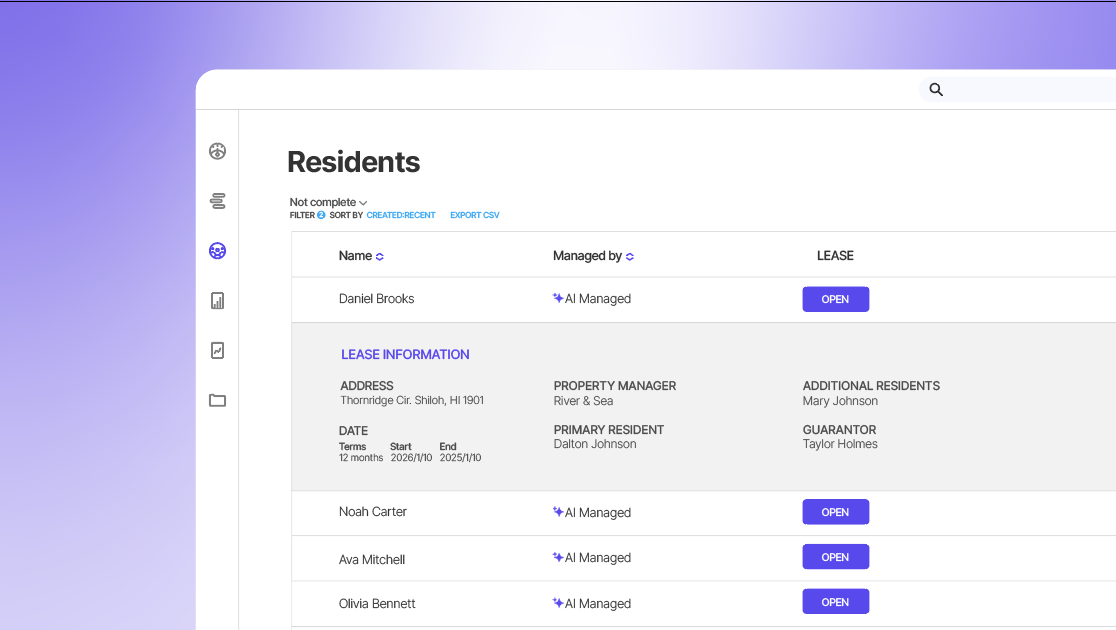Image resolution: width=1116 pixels, height=630 pixels.
Task: Select the highlighted Residents icon in sidebar
Action: 217,251
